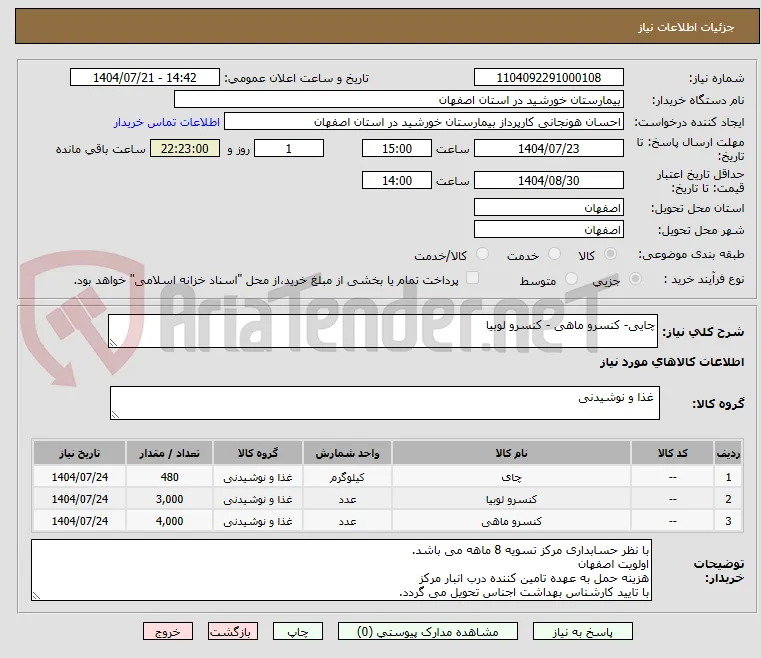Click the گروه کالا text area
The height and width of the screenshot is (658, 761).
385,403
